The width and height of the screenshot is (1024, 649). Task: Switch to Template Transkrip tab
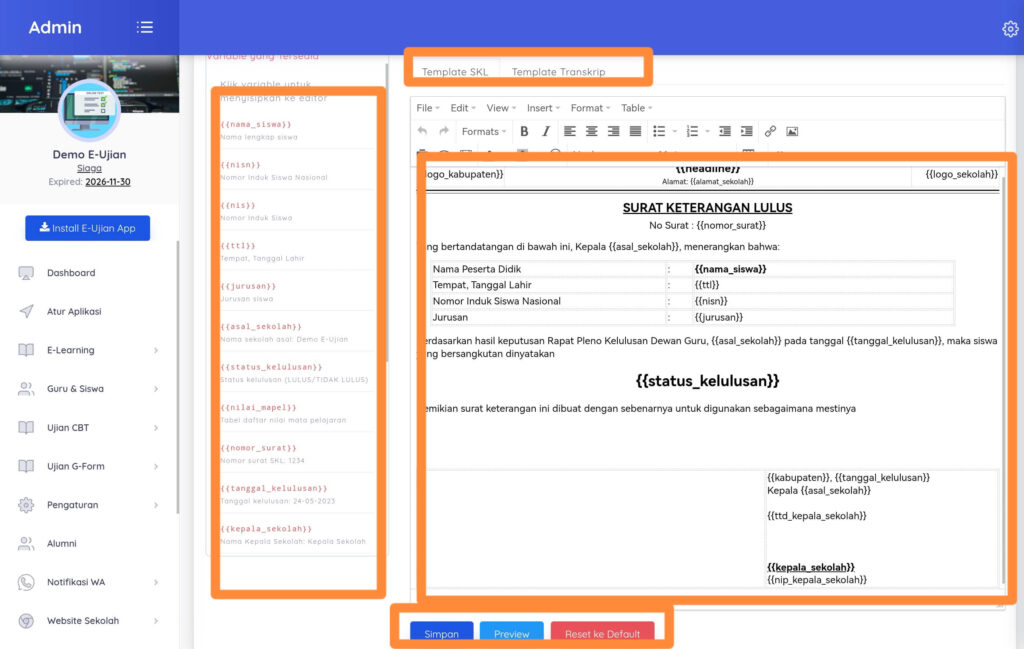pyautogui.click(x=558, y=72)
